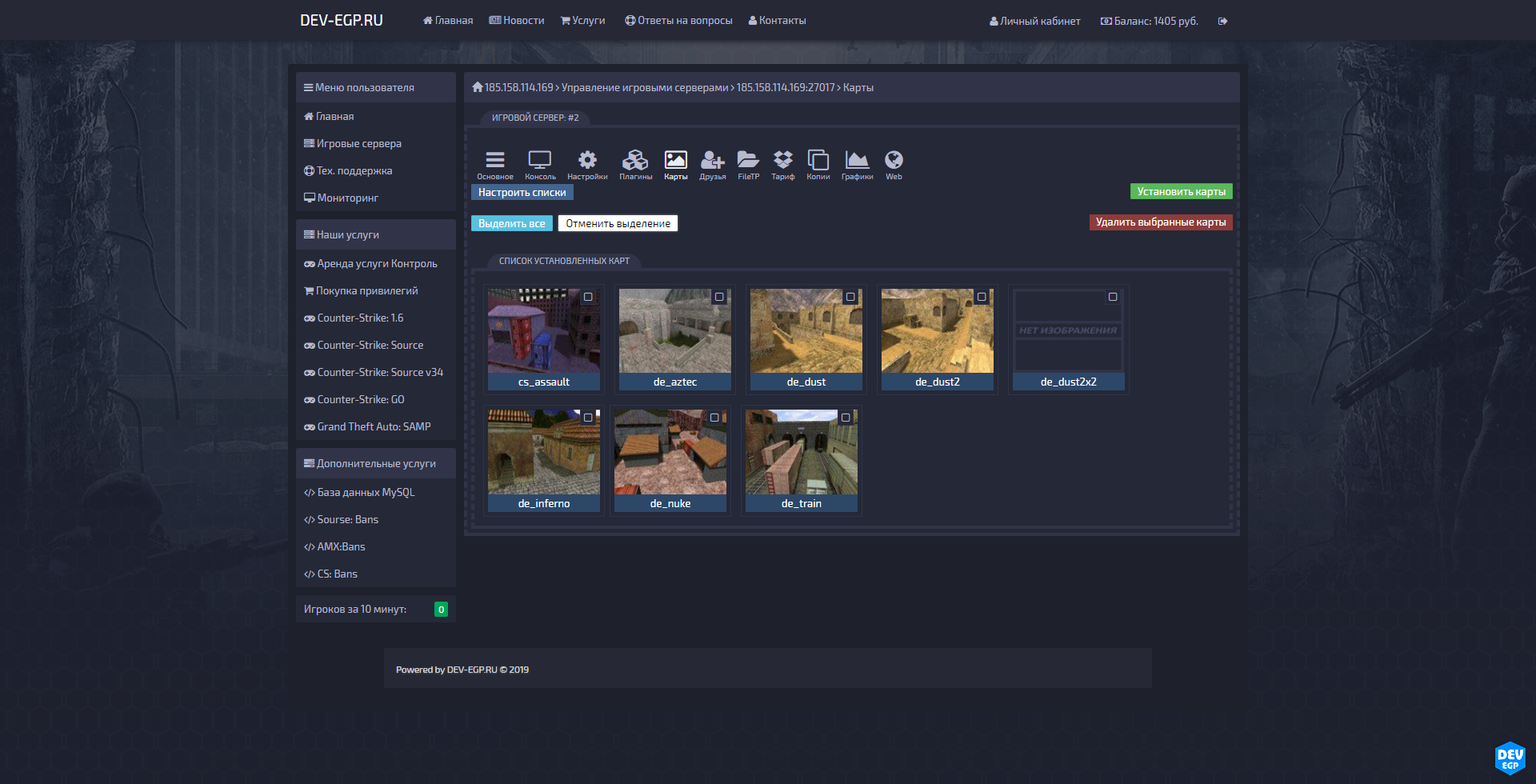Click the Настроить списки button
This screenshot has width=1536, height=784.
click(522, 192)
